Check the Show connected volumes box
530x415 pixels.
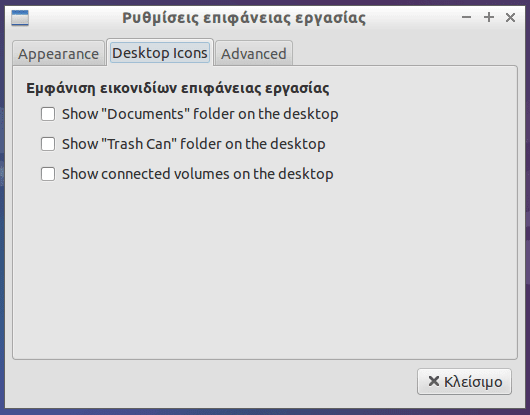click(x=48, y=174)
